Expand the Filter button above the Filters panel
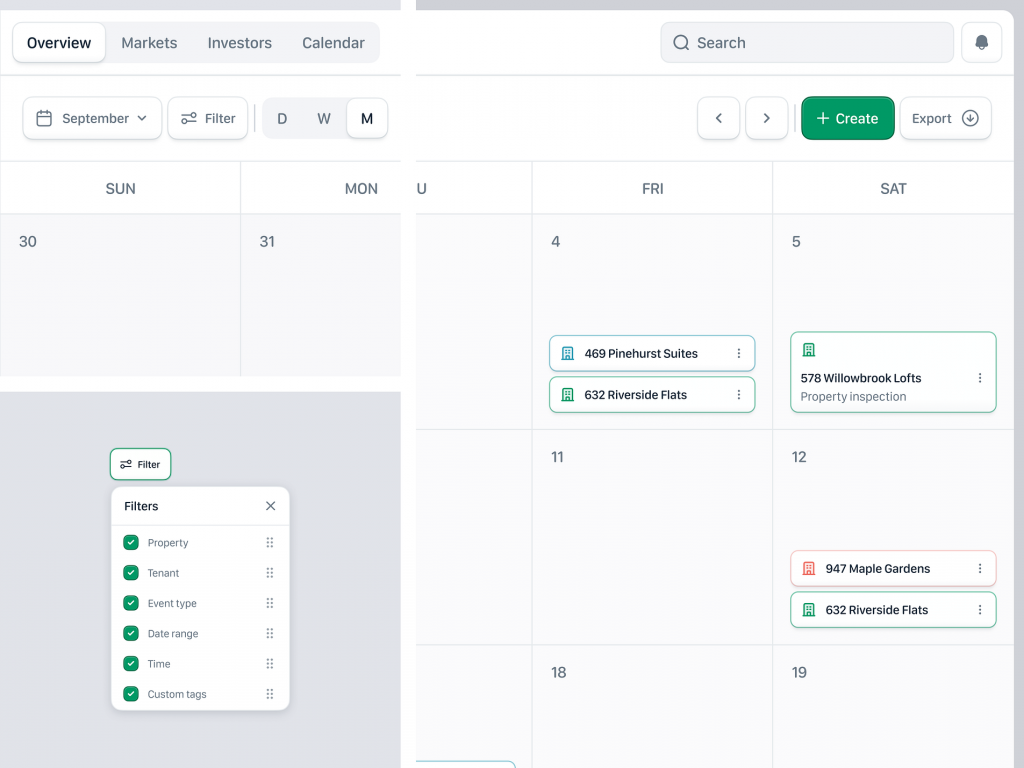Image resolution: width=1024 pixels, height=768 pixels. click(140, 464)
